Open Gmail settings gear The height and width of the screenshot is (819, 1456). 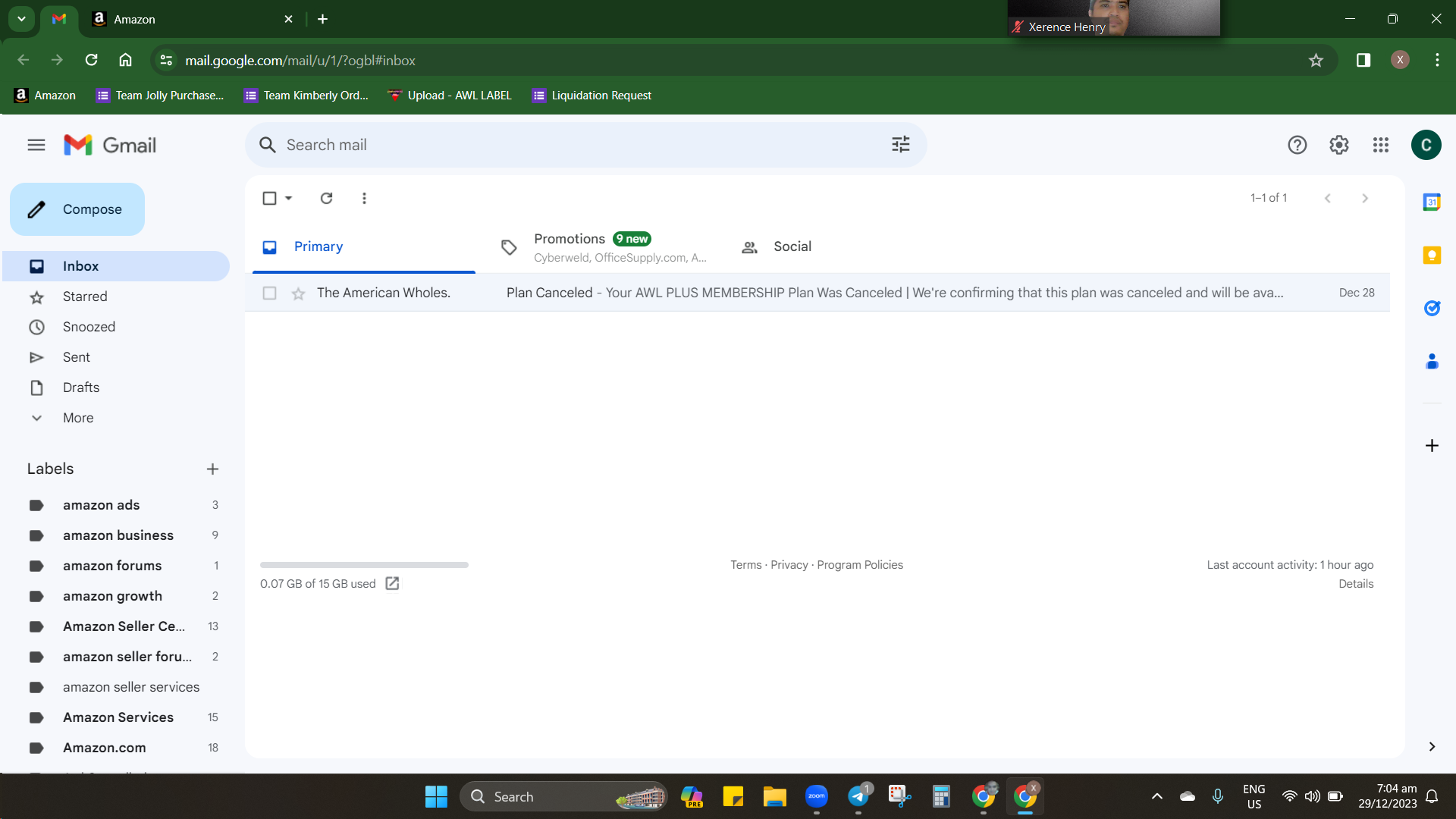point(1338,145)
